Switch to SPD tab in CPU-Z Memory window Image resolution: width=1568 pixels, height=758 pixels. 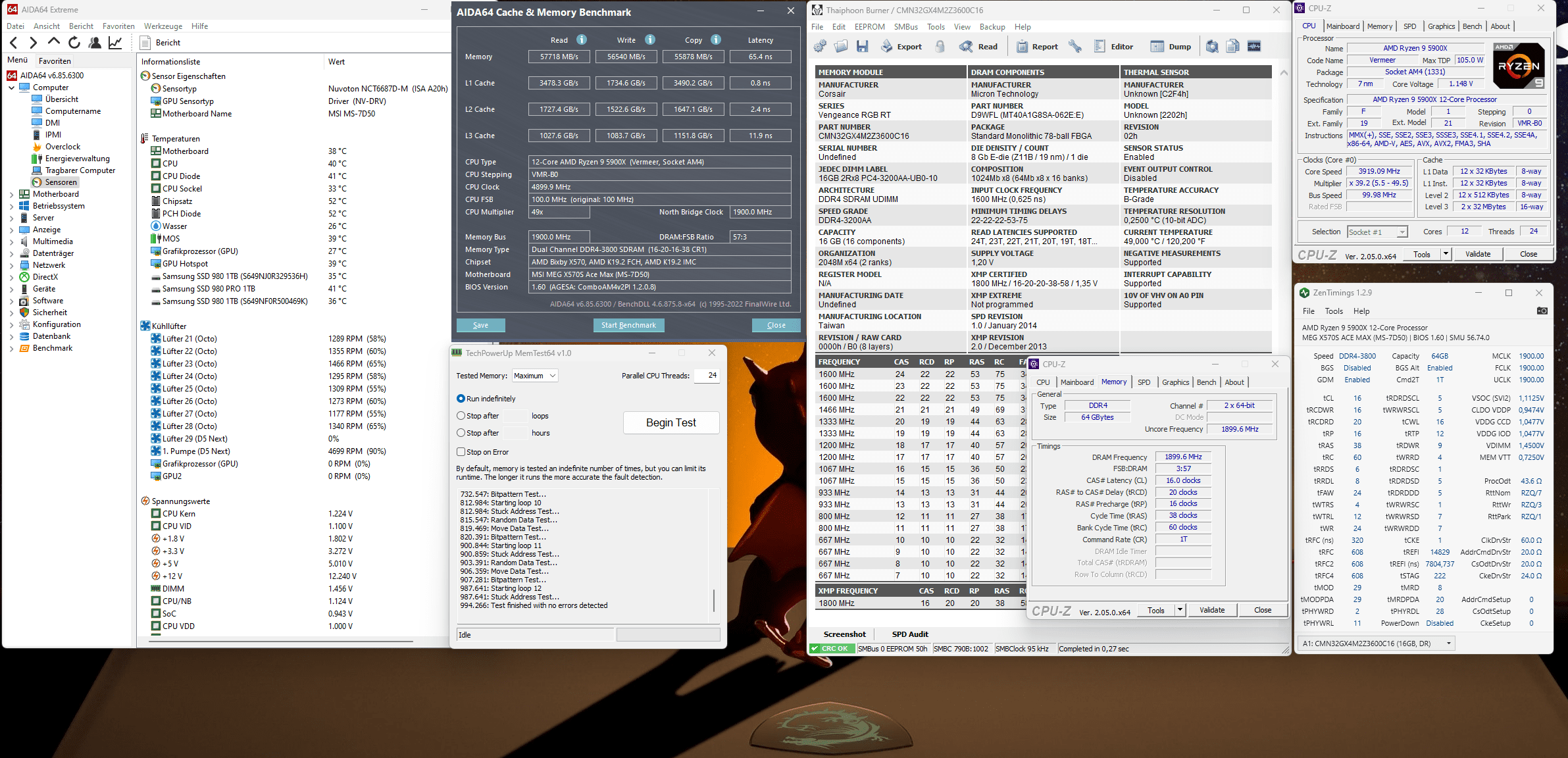point(1144,382)
